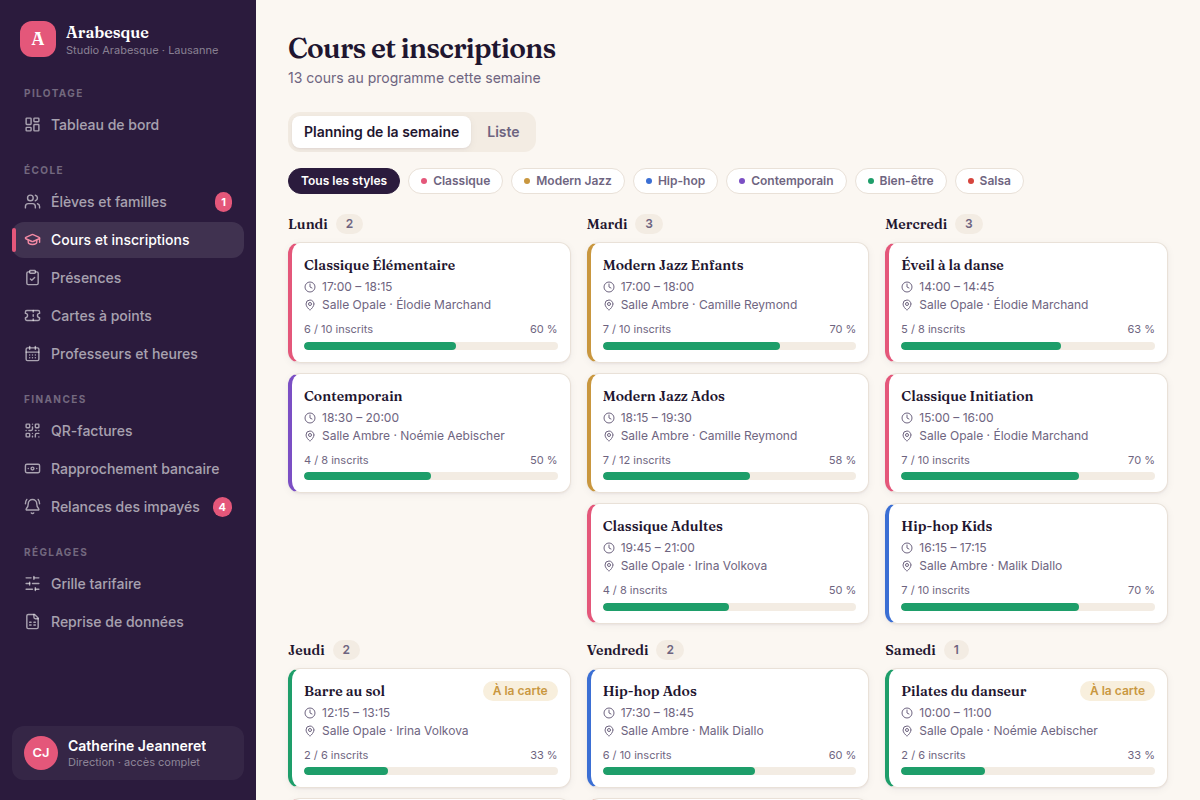Filter courses by Hip-hop style
Image resolution: width=1200 pixels, height=800 pixels.
tap(675, 181)
